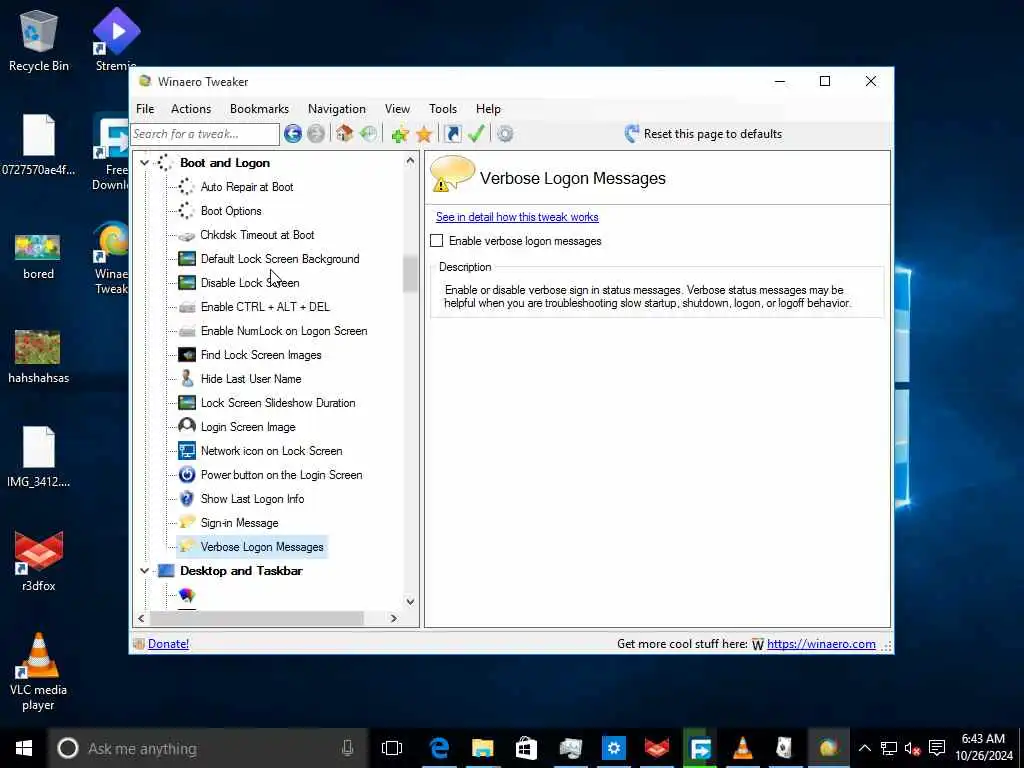Open the File menu
Viewport: 1024px width, 768px height.
click(145, 109)
